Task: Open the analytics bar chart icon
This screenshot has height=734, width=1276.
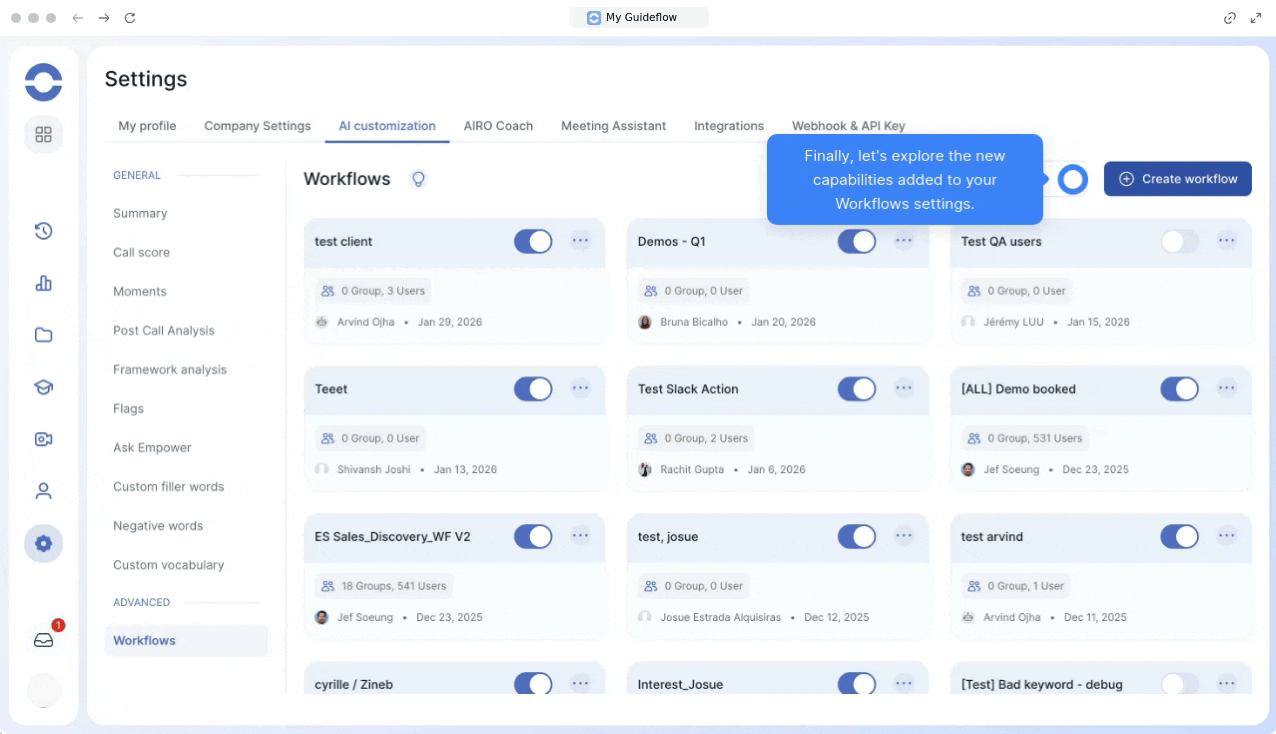Action: tap(43, 283)
